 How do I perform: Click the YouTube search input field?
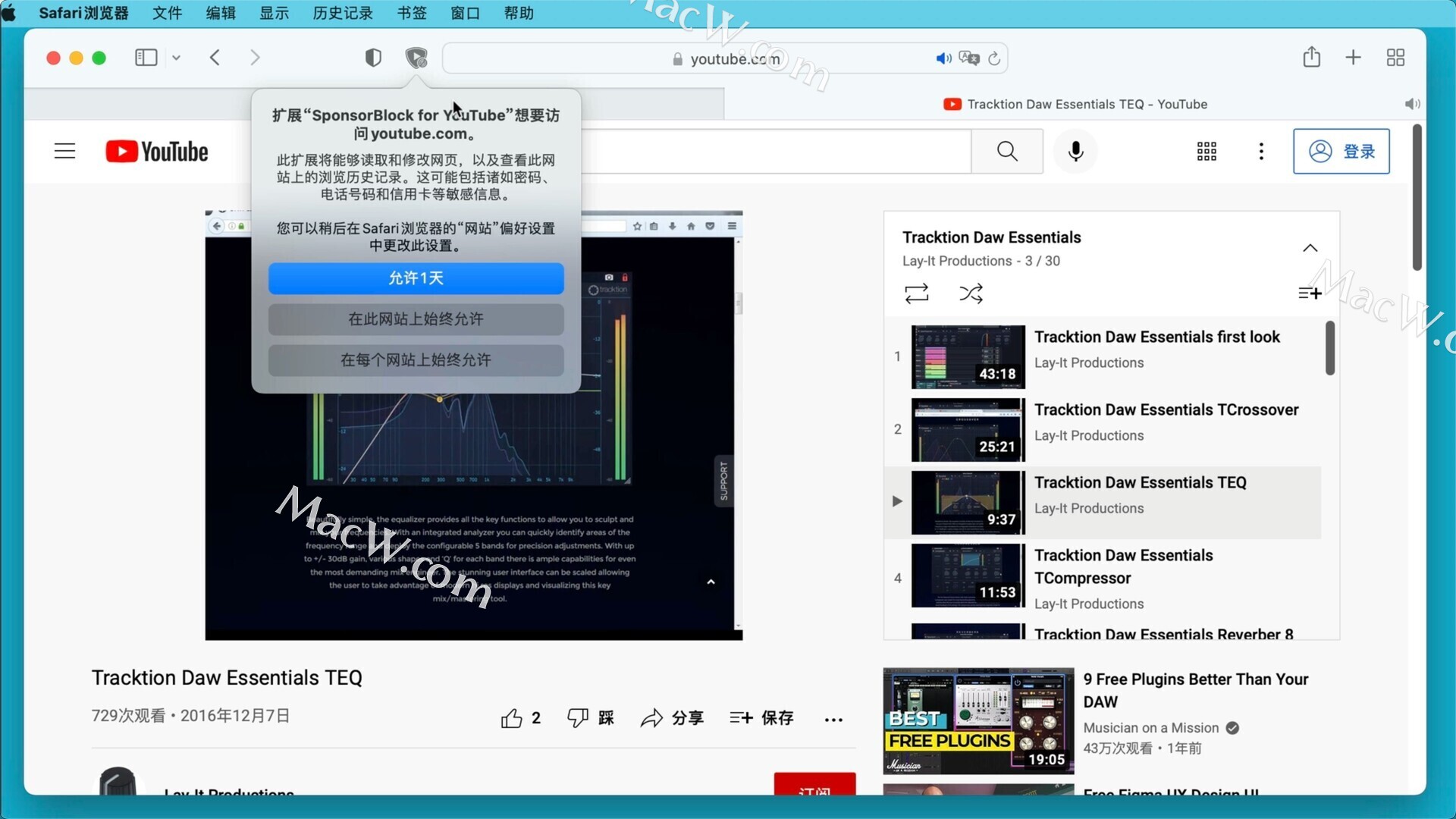(x=776, y=151)
